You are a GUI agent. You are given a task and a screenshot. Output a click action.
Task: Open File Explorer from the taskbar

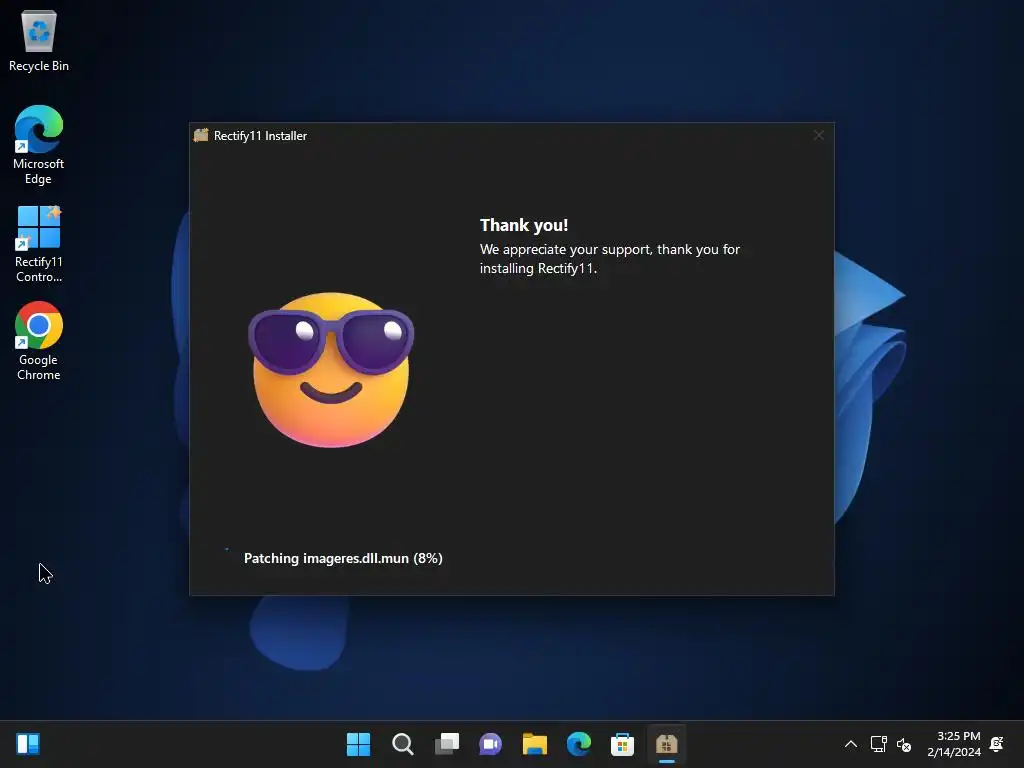(535, 744)
